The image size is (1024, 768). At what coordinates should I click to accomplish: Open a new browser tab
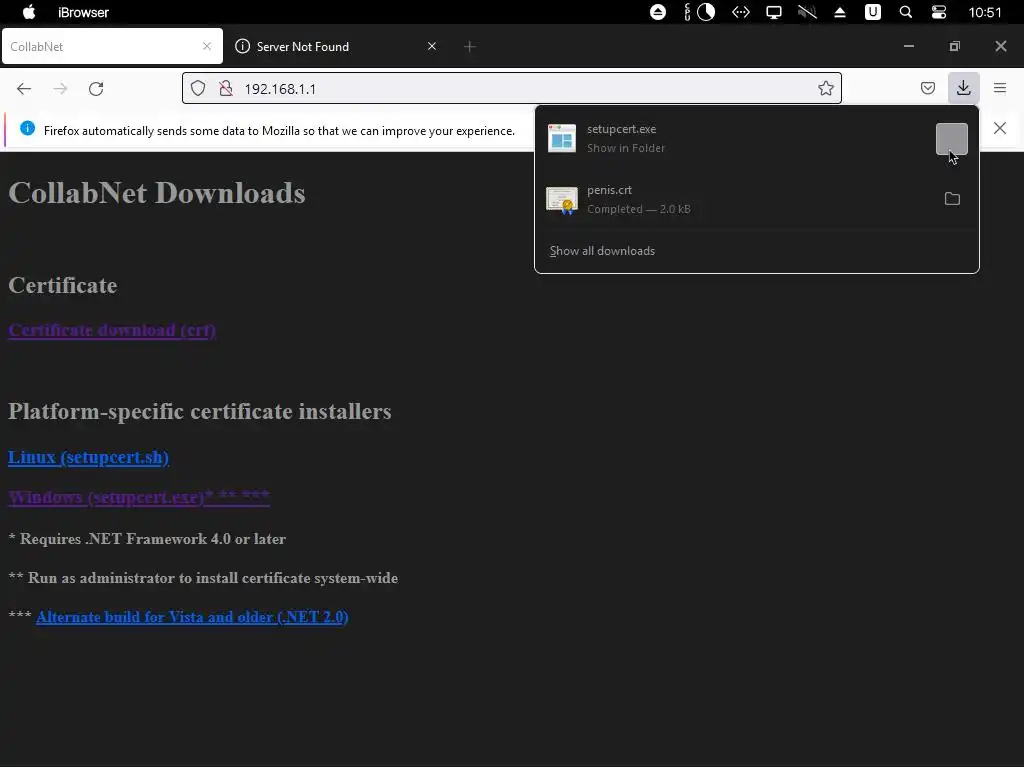(x=470, y=46)
